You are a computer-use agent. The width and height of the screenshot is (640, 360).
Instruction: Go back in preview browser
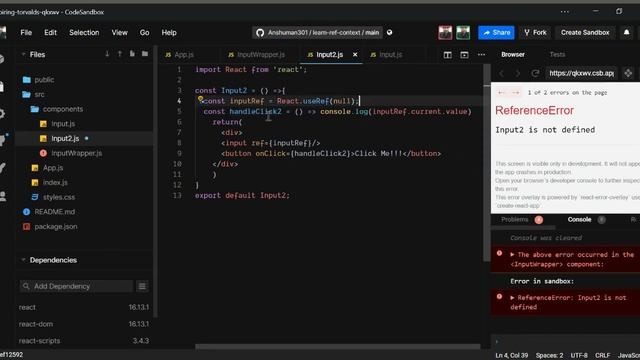[x=502, y=73]
